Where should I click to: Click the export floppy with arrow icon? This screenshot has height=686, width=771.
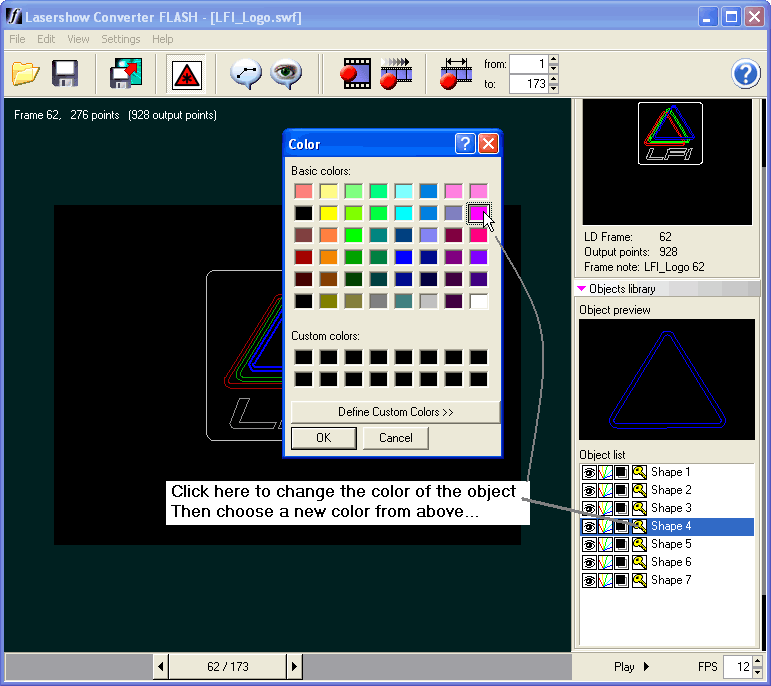(126, 74)
